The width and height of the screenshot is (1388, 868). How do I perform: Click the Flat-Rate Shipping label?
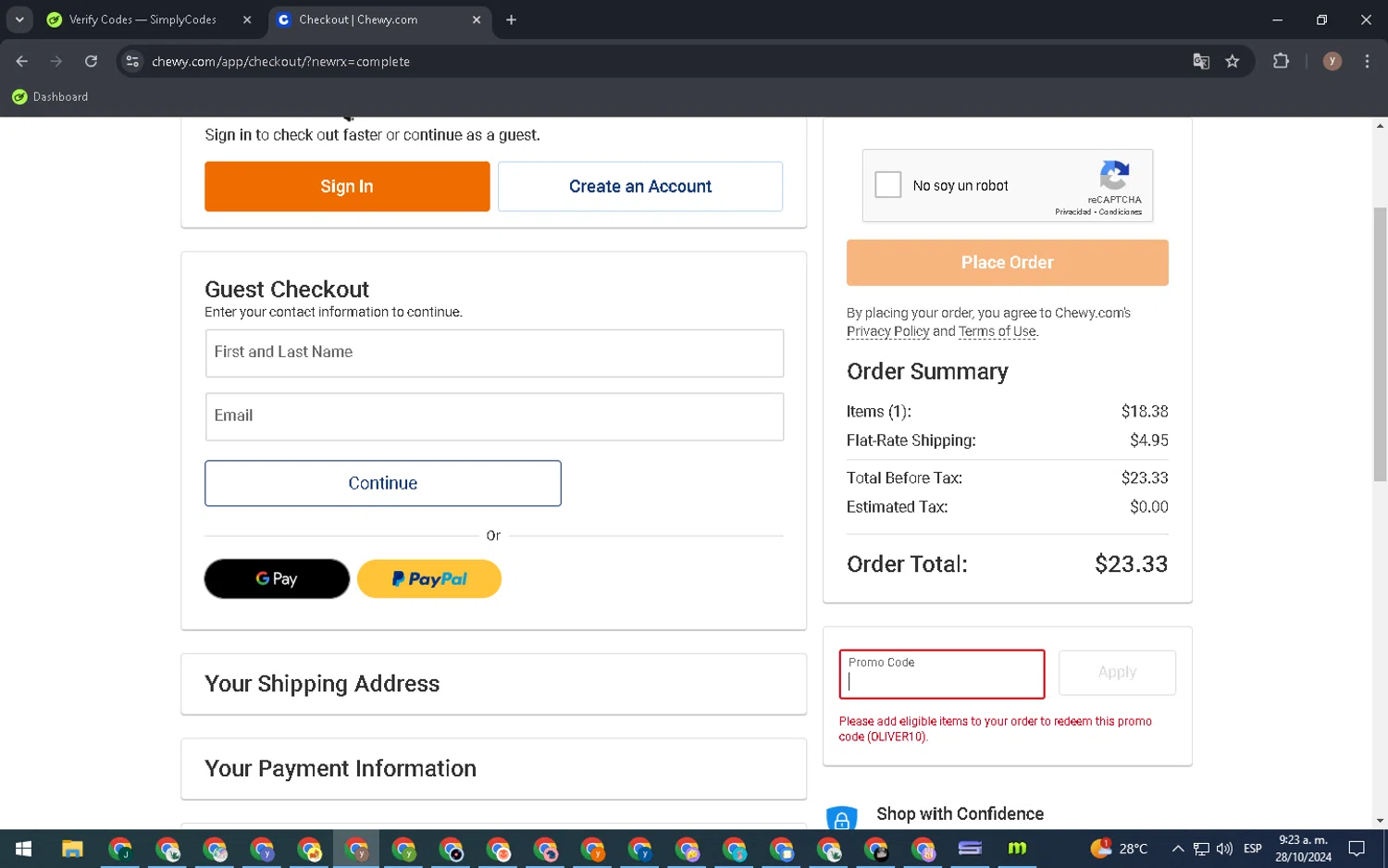[911, 440]
